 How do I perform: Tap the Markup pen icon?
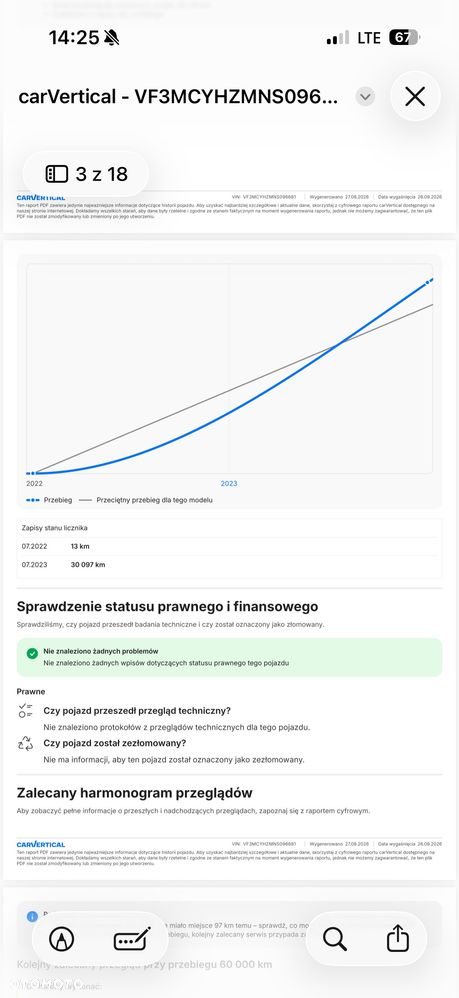coord(62,939)
